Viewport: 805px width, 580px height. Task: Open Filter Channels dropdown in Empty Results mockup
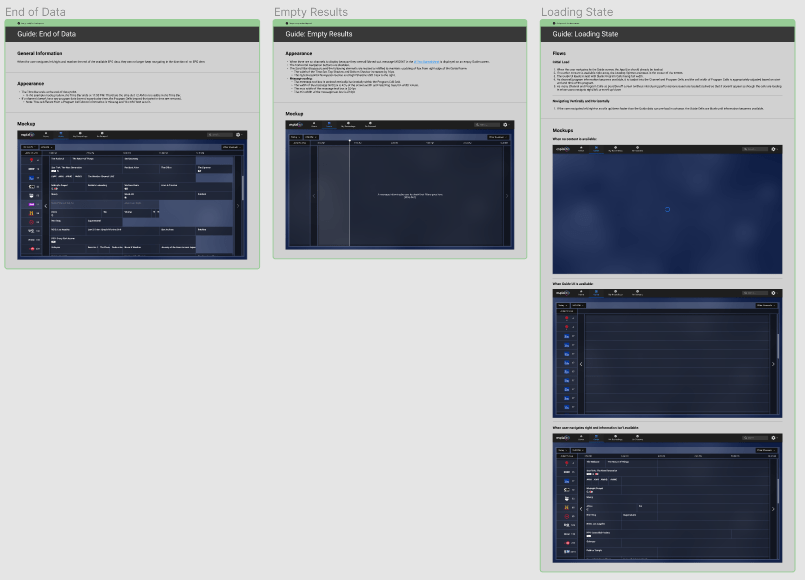[x=498, y=137]
